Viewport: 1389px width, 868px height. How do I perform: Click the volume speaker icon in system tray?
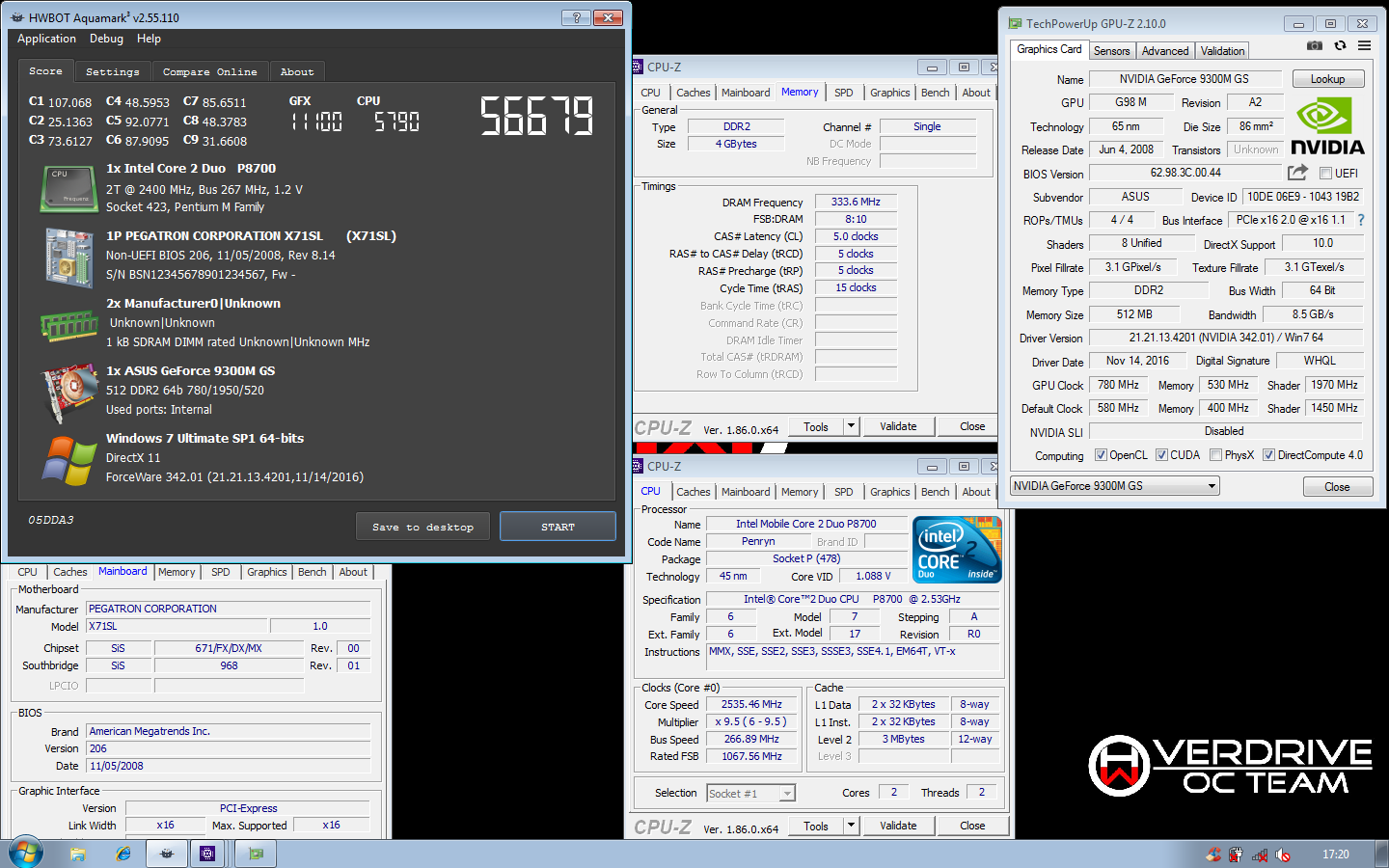1283,854
